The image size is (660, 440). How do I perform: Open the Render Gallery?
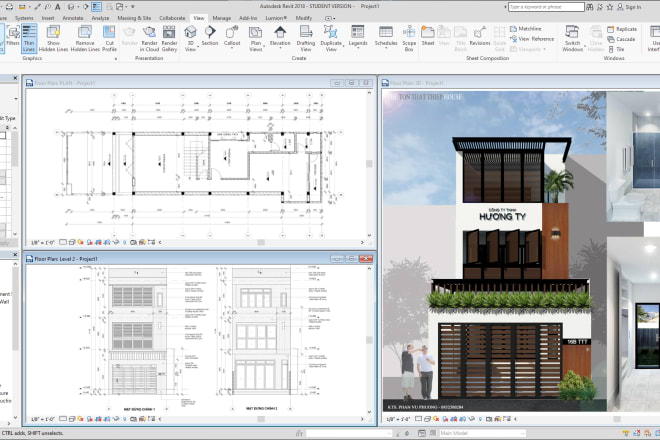tap(169, 38)
